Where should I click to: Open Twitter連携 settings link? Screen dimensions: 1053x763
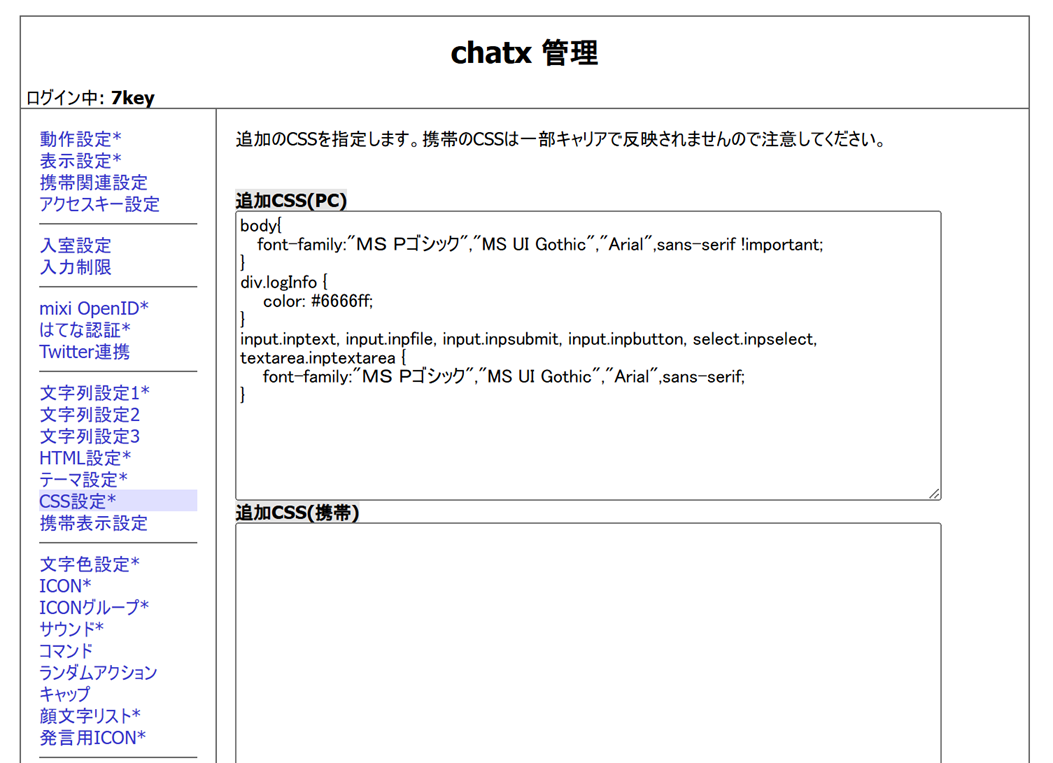click(84, 352)
